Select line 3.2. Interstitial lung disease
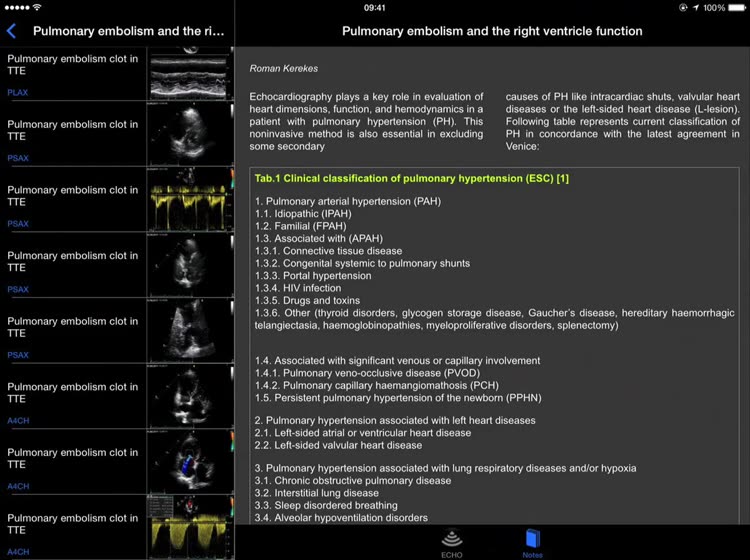This screenshot has width=750, height=560. [317, 493]
